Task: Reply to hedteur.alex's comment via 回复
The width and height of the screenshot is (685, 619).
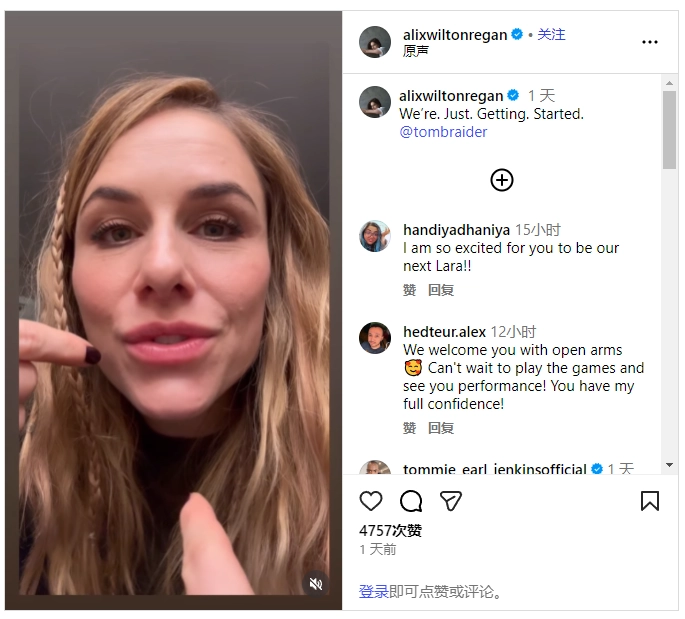Action: tap(441, 428)
